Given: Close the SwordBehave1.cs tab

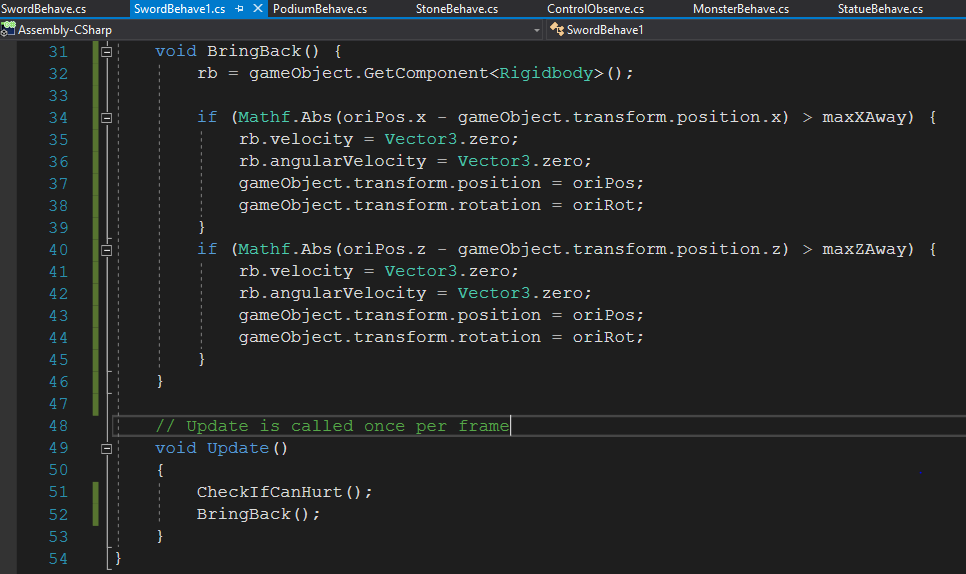Looking at the screenshot, I should [258, 9].
